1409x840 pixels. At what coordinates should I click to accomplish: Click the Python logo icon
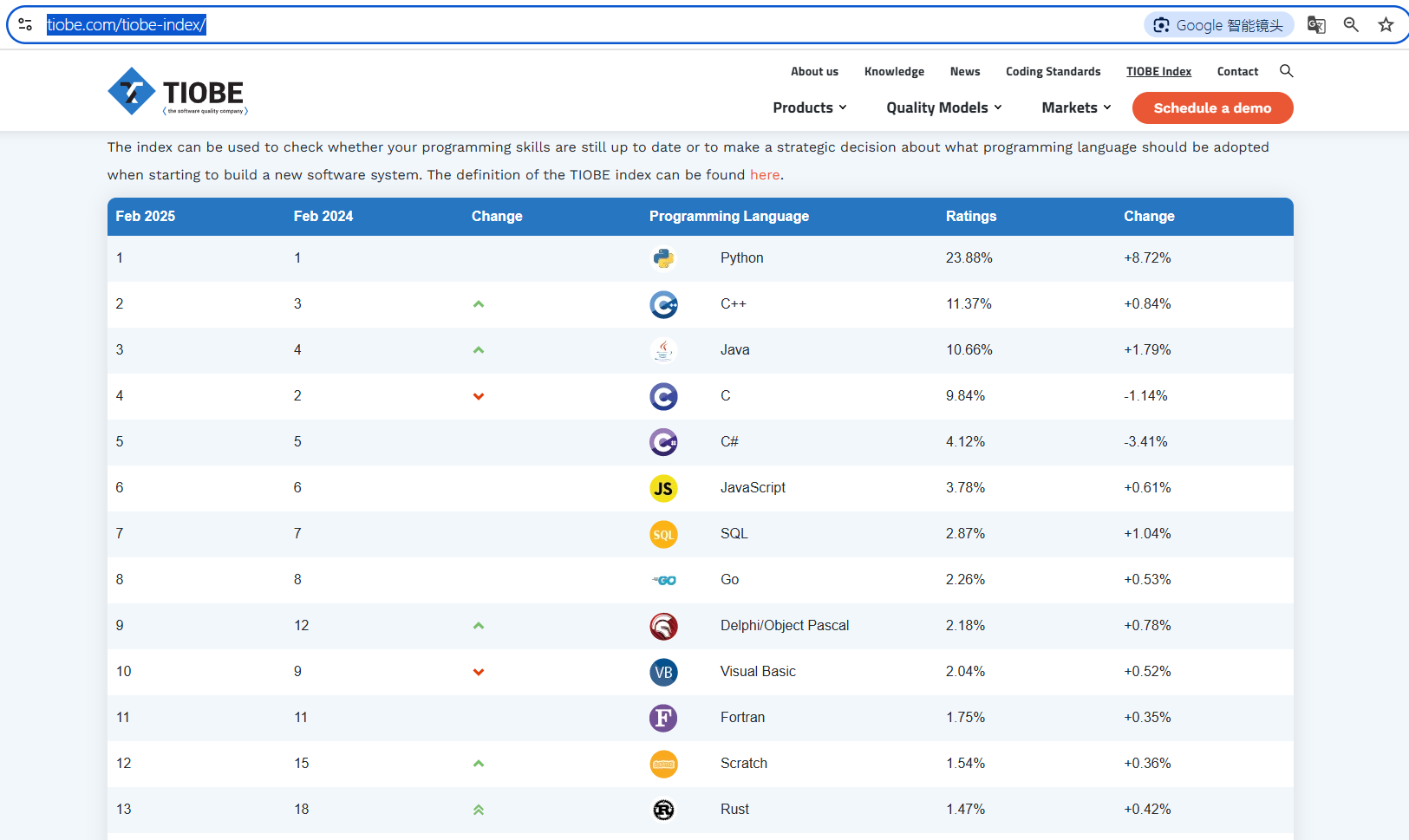663,258
